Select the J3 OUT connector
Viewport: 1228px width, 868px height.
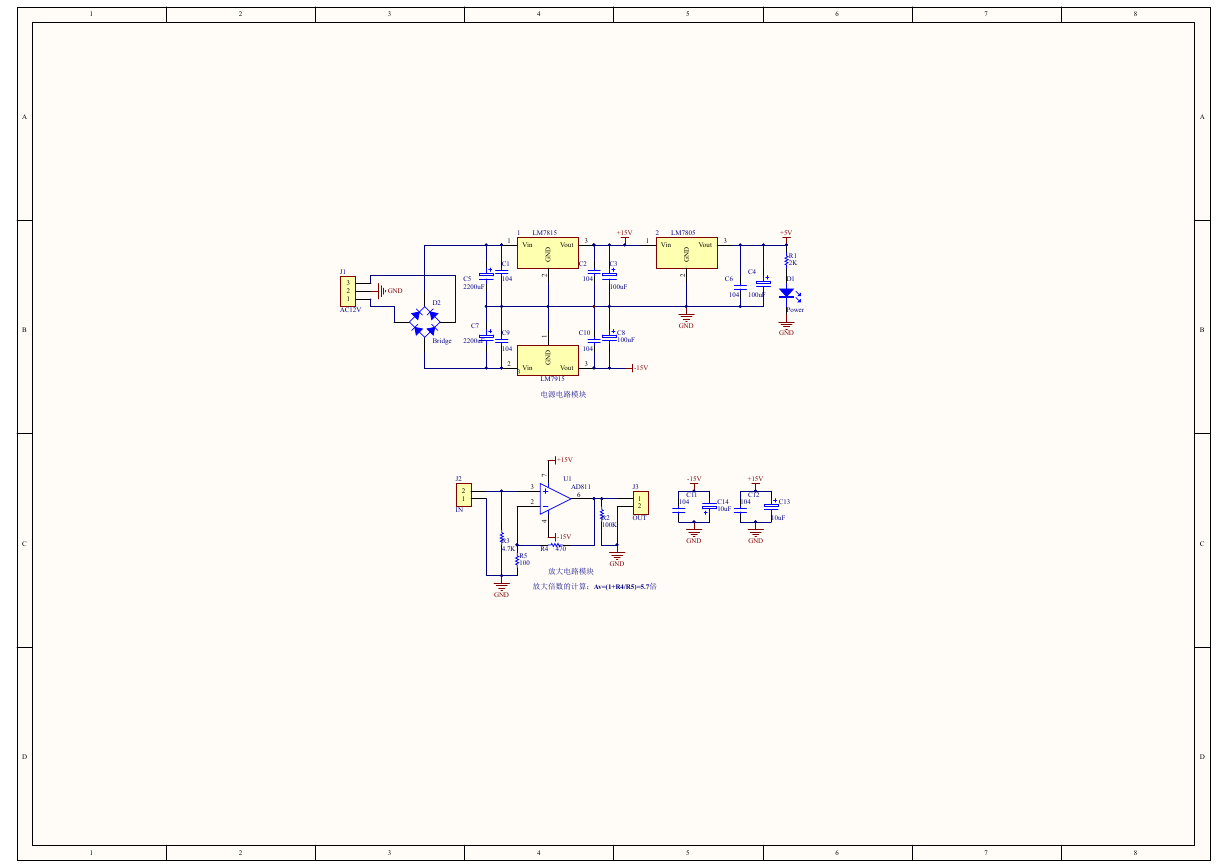pos(640,502)
